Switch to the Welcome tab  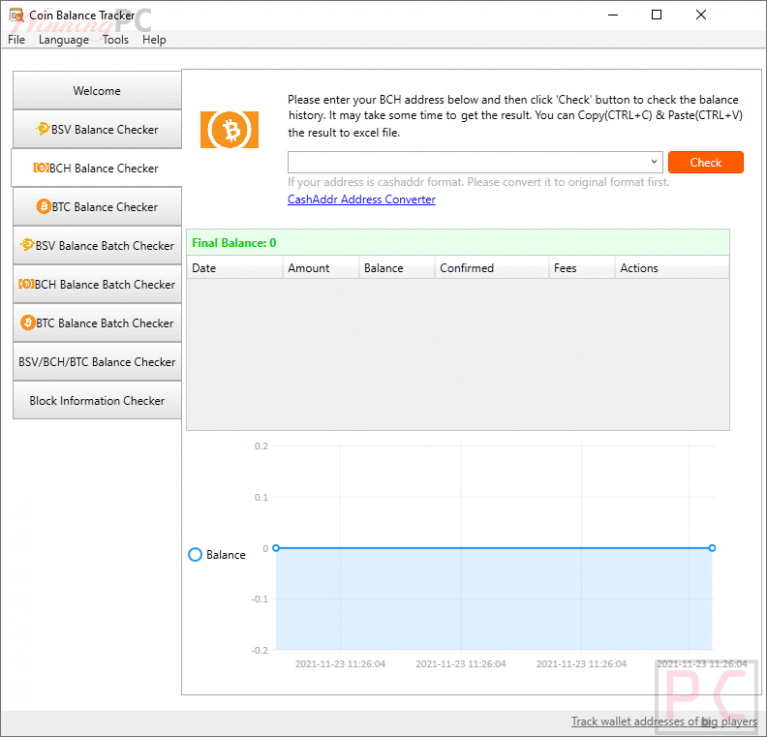(x=97, y=90)
